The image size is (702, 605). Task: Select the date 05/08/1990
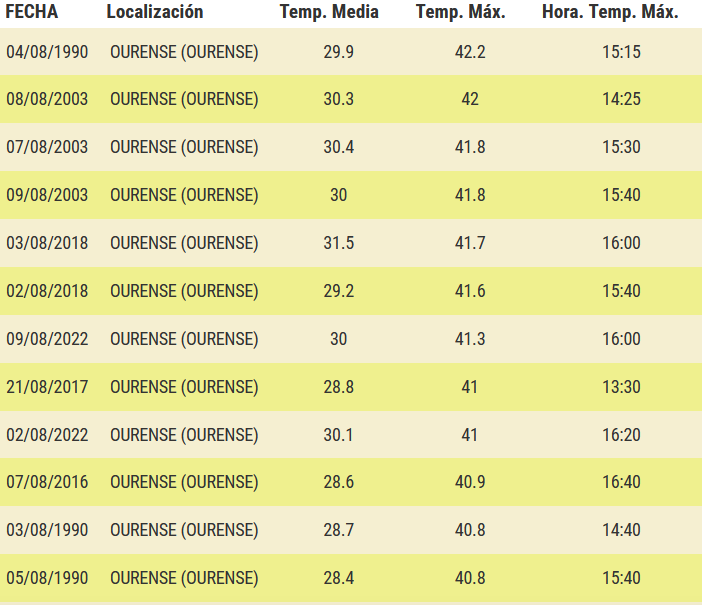[47, 578]
